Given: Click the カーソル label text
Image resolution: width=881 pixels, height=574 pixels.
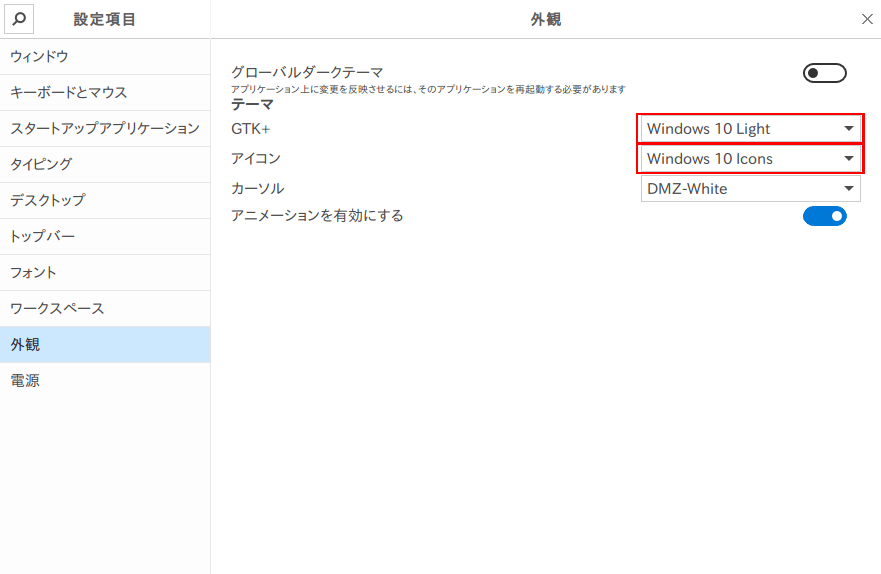Looking at the screenshot, I should coord(258,188).
